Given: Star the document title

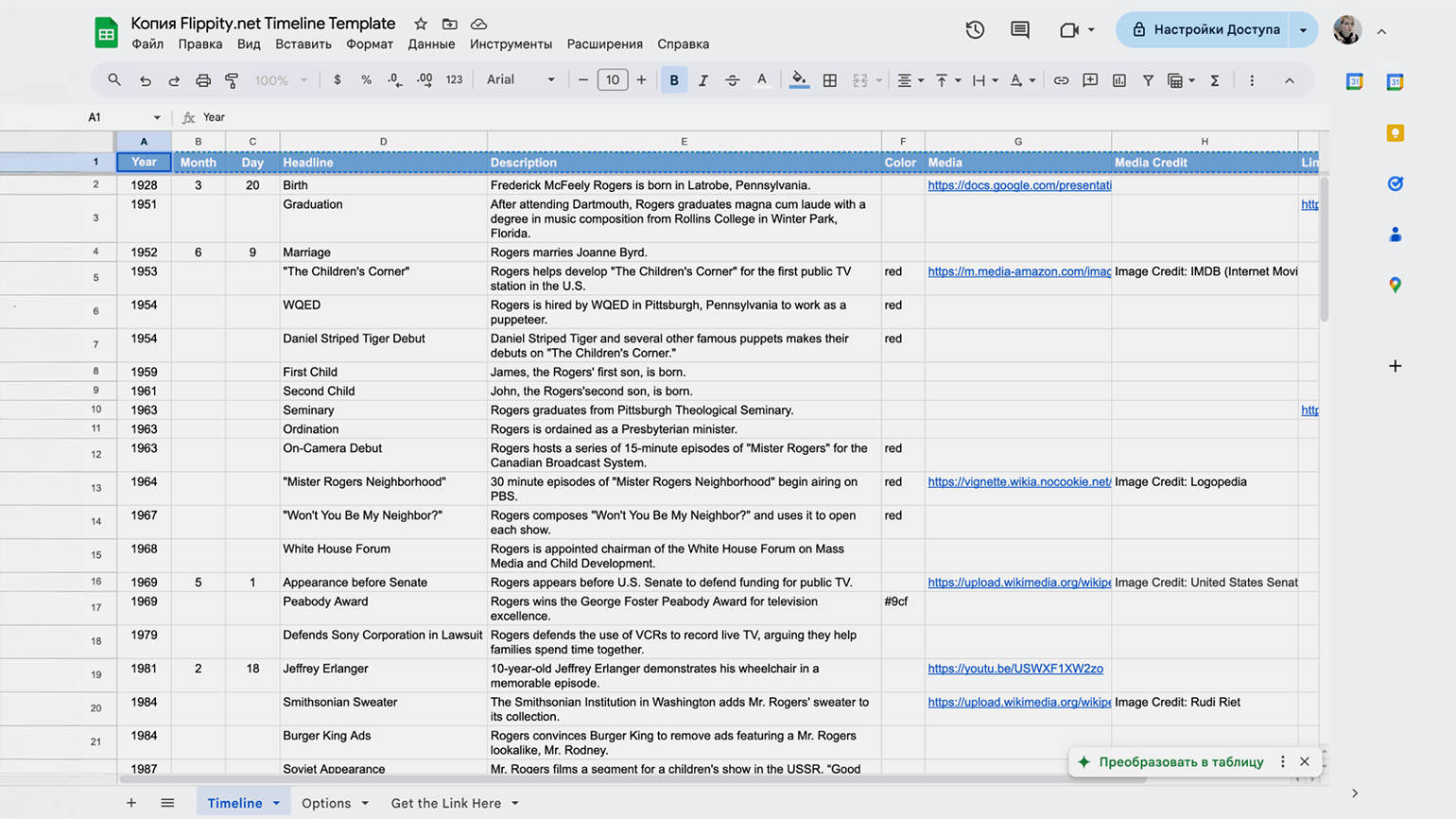Looking at the screenshot, I should [421, 24].
